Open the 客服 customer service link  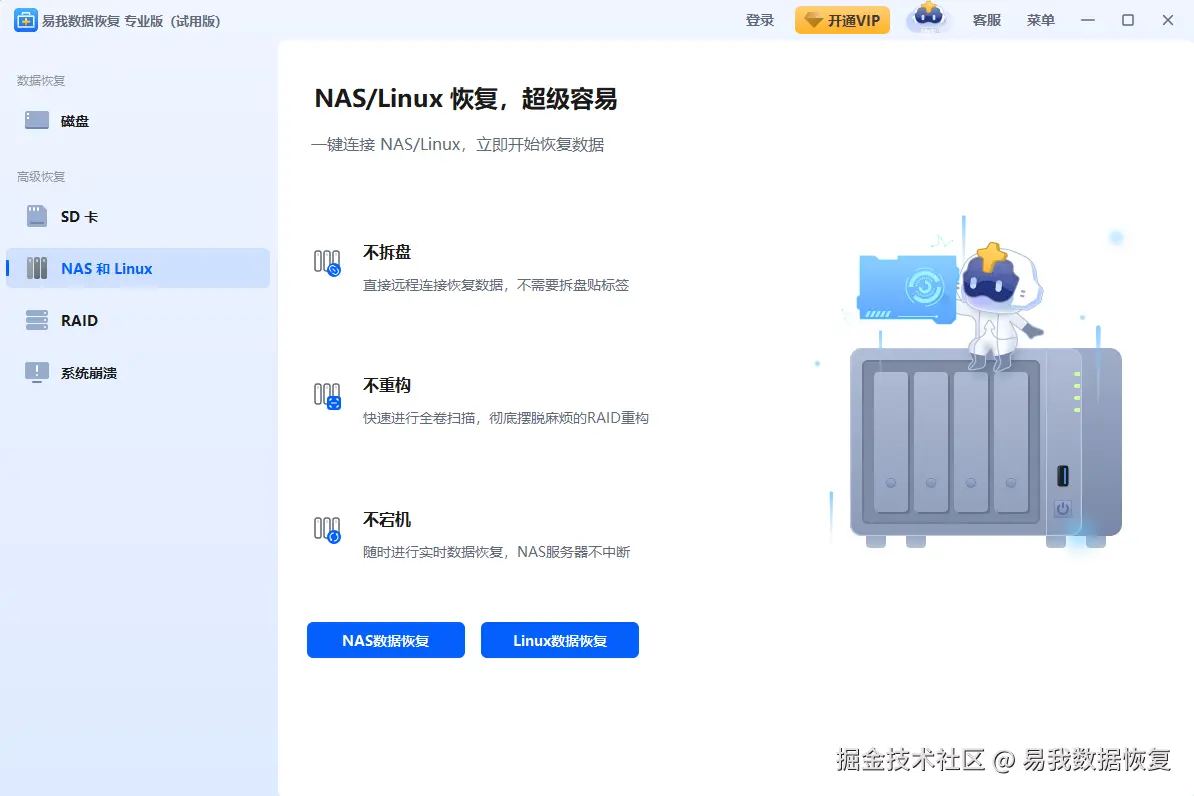(987, 21)
